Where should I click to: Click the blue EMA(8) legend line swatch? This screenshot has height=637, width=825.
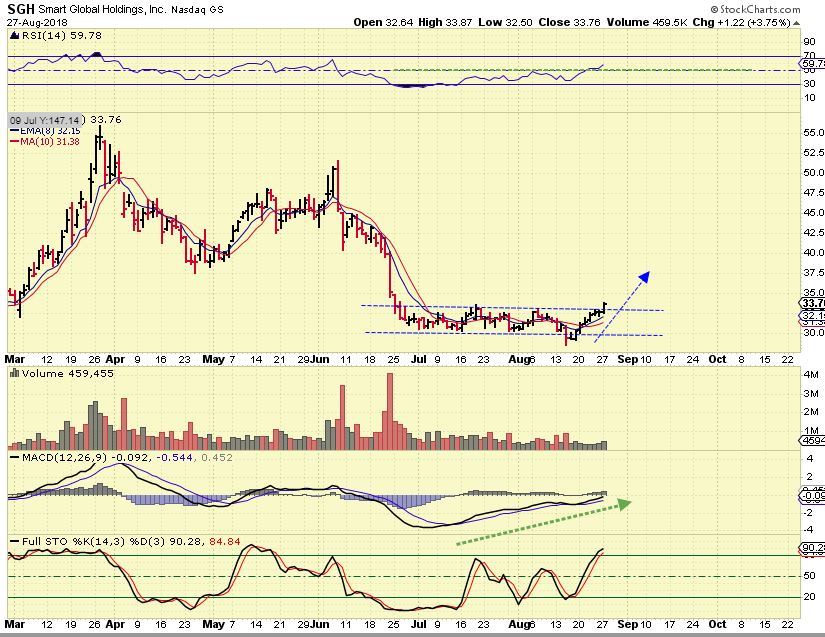(15, 130)
